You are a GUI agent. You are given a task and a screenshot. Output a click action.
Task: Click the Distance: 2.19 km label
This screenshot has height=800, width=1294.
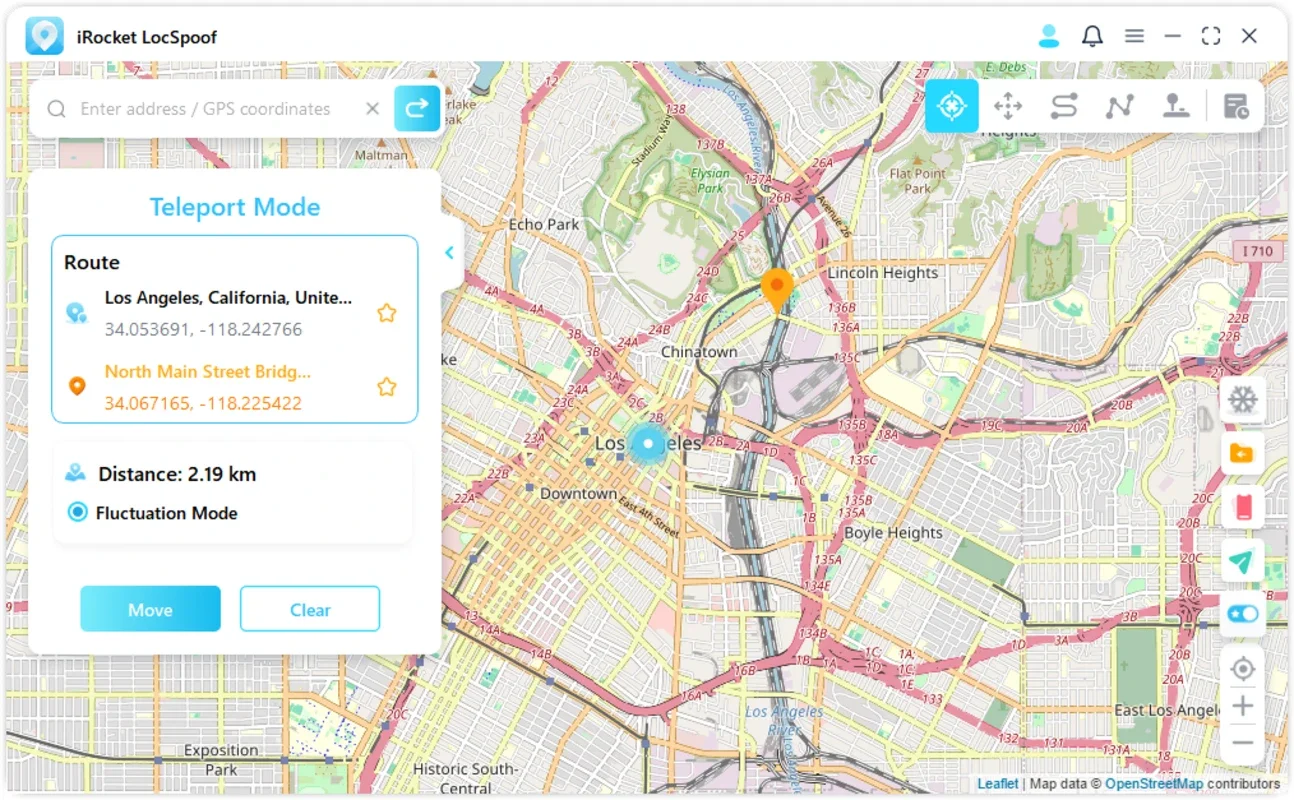coord(177,474)
